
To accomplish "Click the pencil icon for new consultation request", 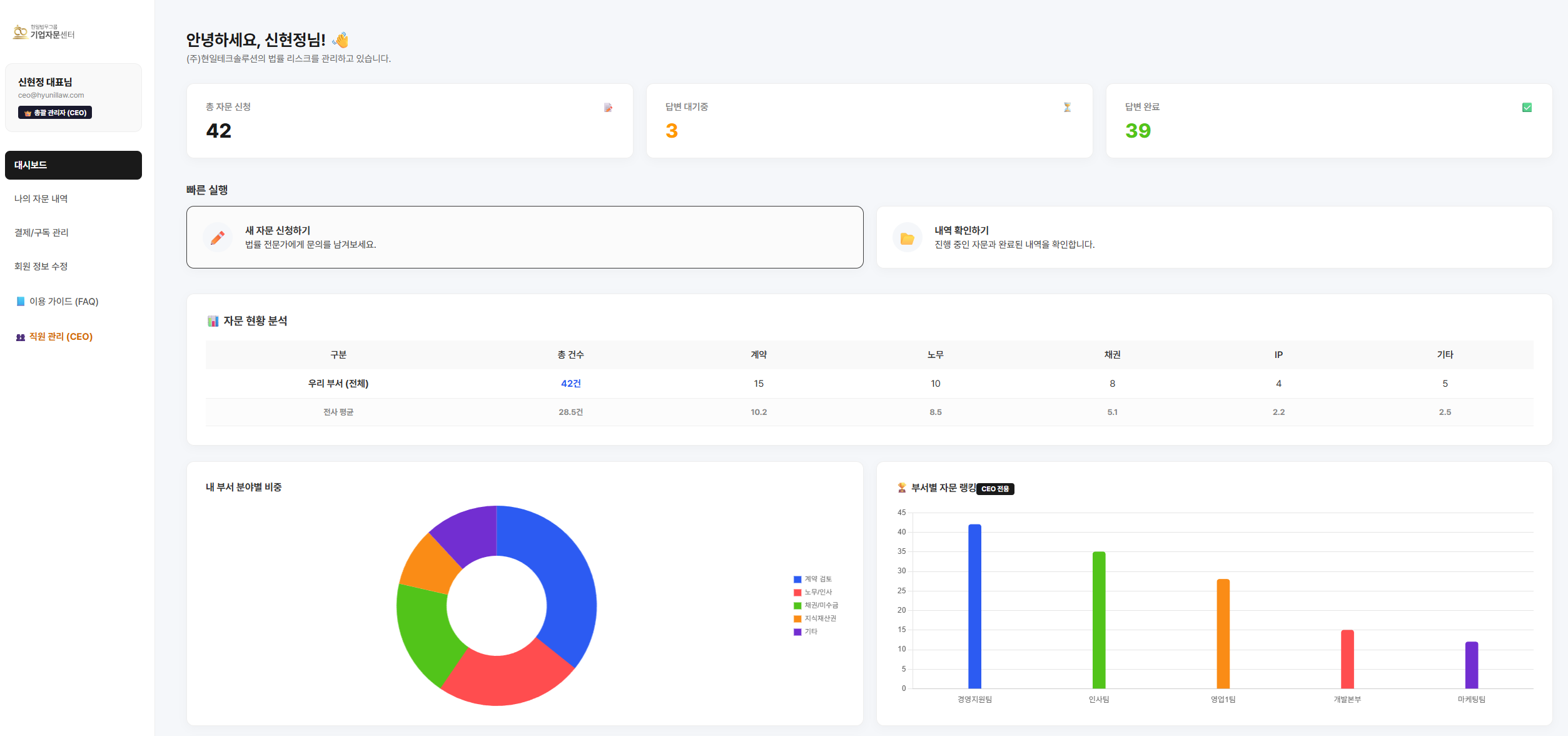I will [x=218, y=238].
